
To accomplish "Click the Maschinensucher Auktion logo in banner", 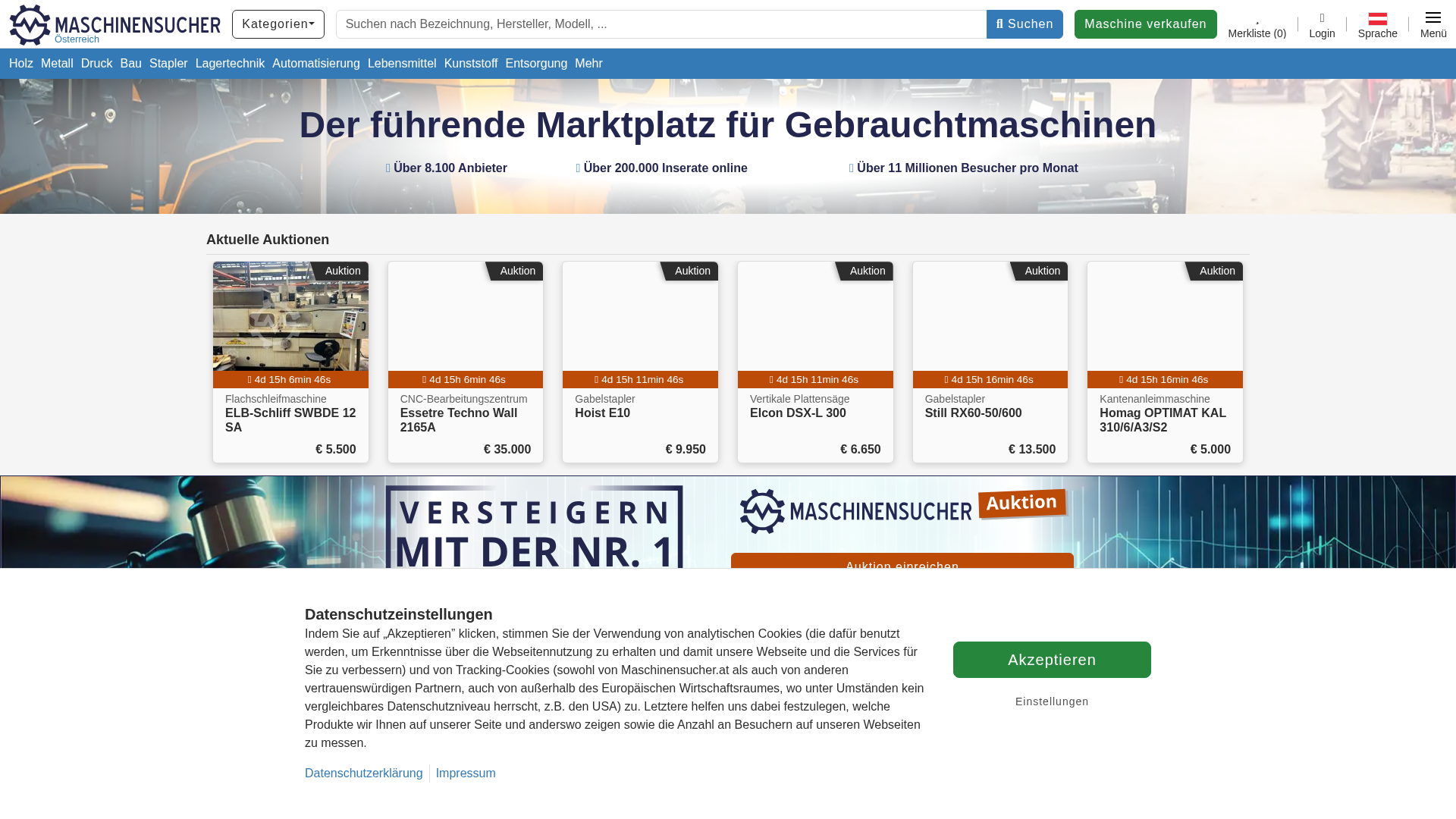I will coord(902,511).
